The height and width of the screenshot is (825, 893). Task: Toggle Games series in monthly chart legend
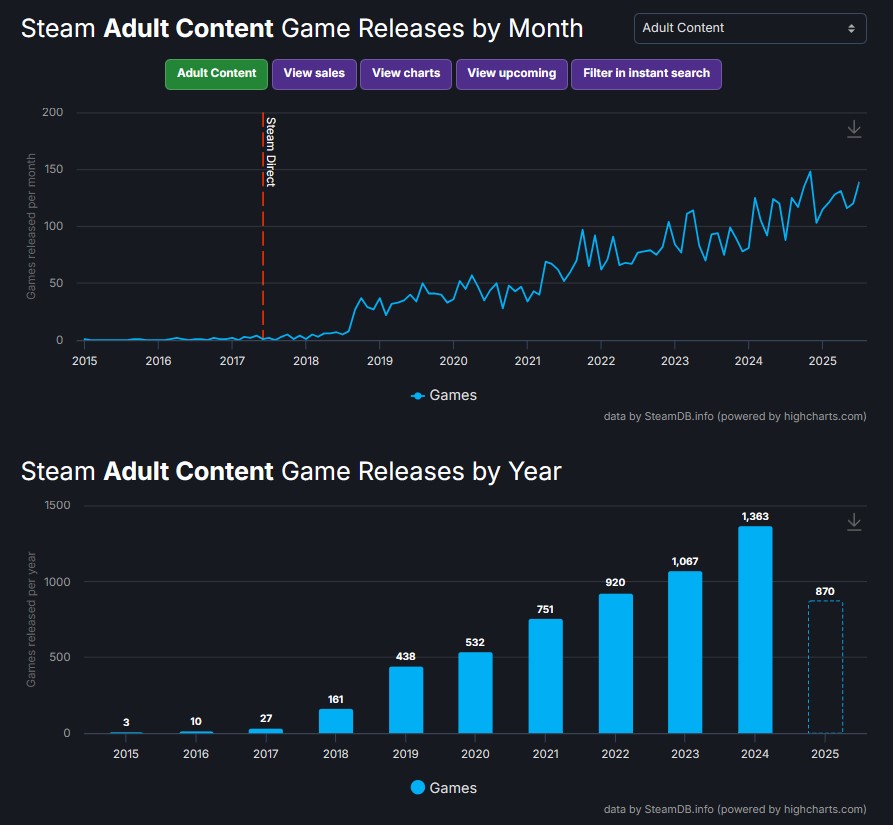[x=444, y=395]
